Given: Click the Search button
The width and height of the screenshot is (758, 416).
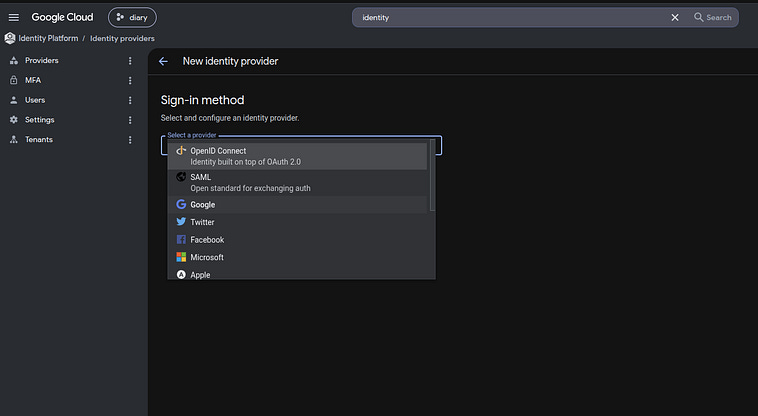Looking at the screenshot, I should click(x=713, y=17).
